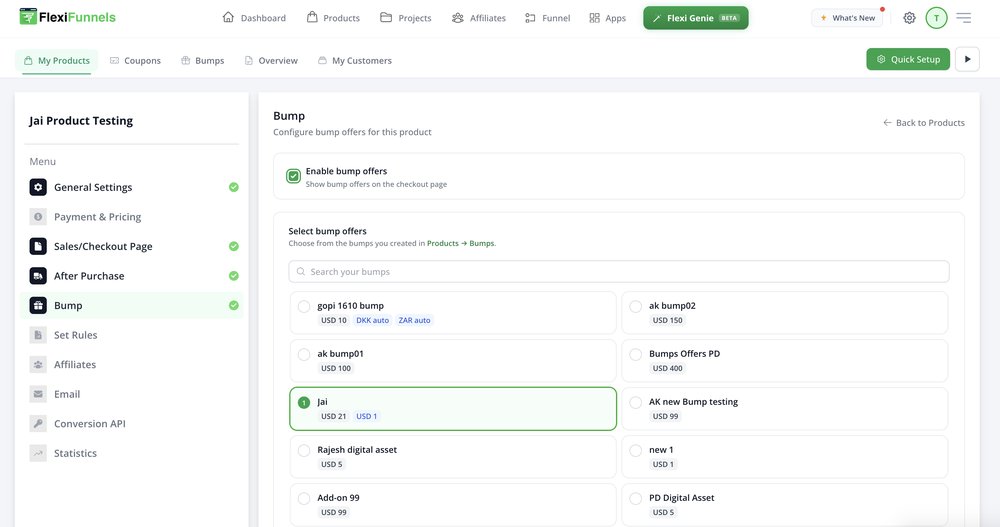Select the ak bump02 radio
The image size is (1000, 527).
[636, 306]
